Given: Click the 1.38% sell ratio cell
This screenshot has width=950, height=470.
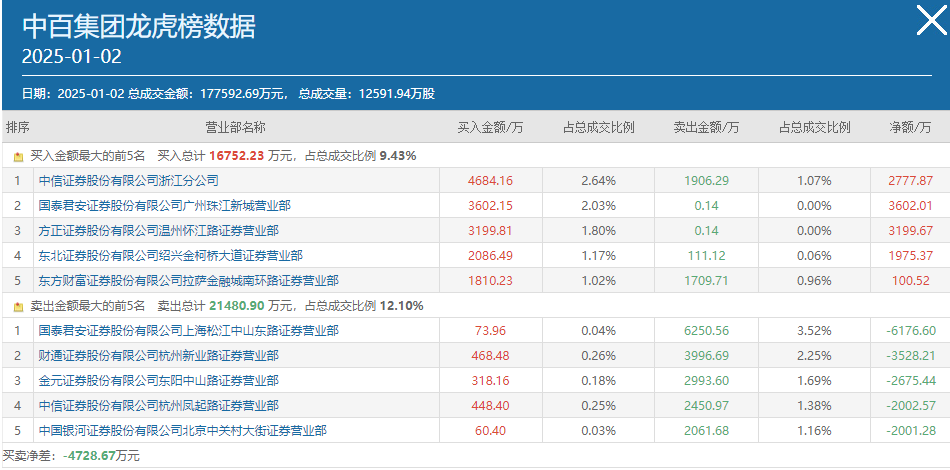Looking at the screenshot, I should tap(814, 406).
